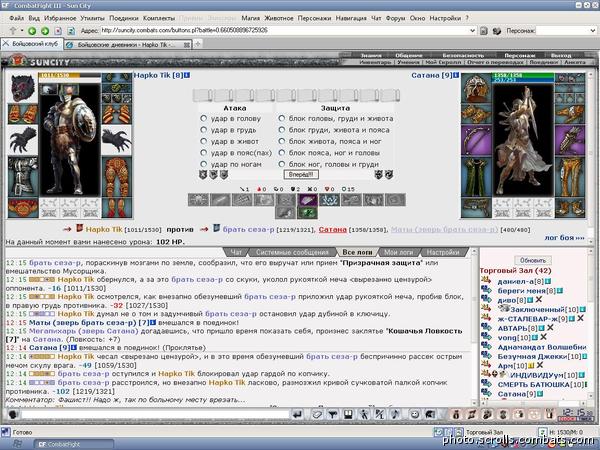The image size is (600, 450).
Task: Open 'Сатана [9]' opponent name header link
Action: point(432,75)
